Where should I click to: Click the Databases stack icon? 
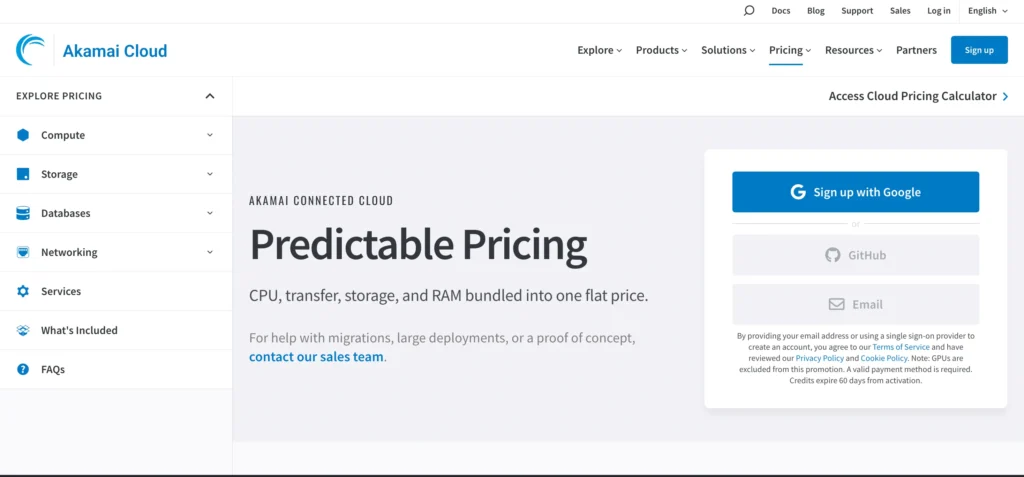23,213
